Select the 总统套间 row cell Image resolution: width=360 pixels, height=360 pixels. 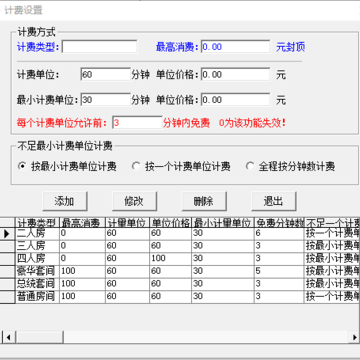[x=37, y=284]
